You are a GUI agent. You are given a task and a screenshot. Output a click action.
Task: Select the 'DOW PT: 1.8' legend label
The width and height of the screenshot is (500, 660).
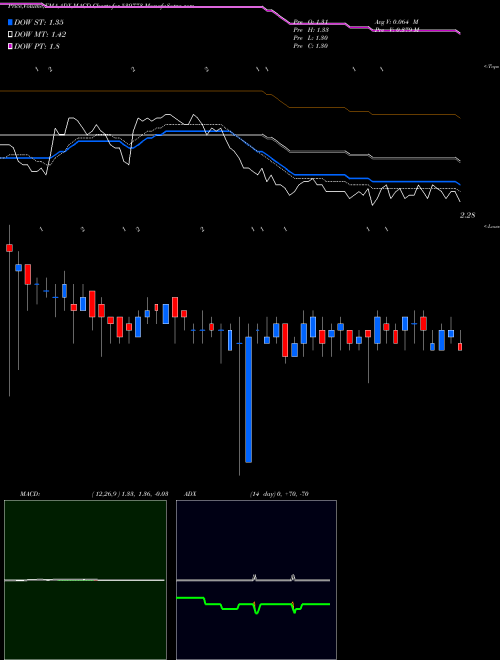(x=37, y=46)
